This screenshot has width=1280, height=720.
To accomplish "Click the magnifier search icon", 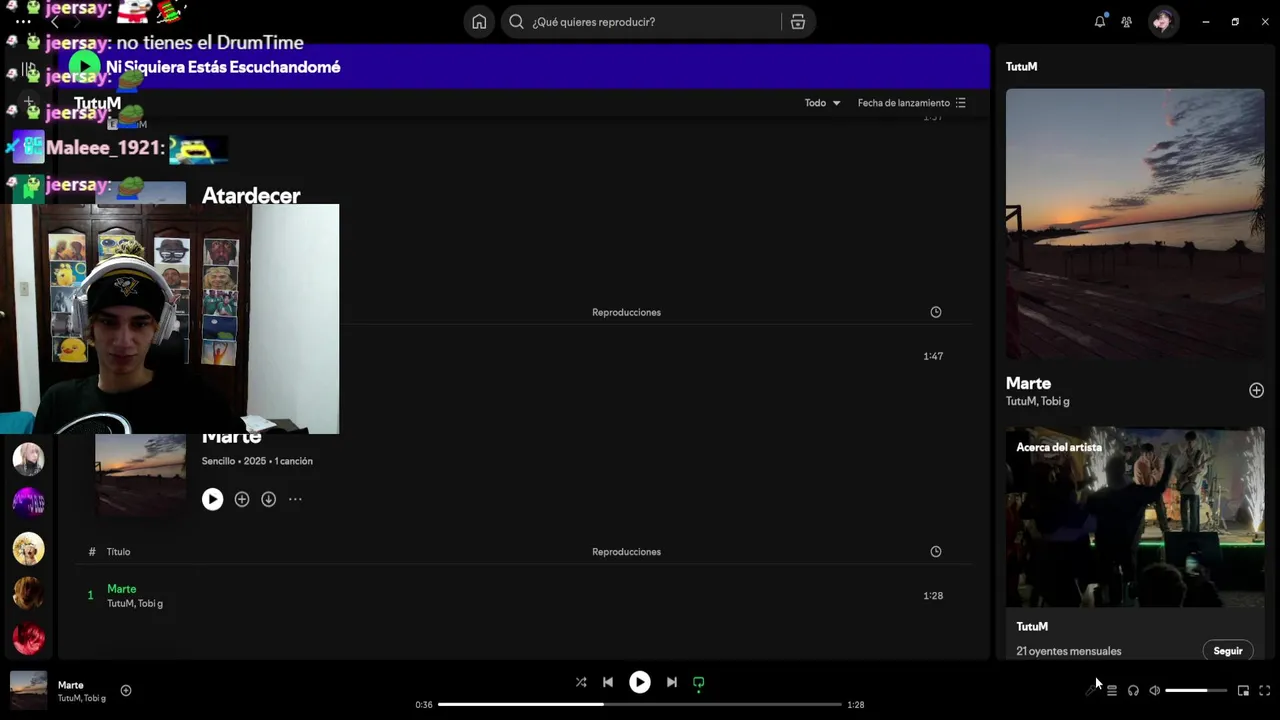I will click(516, 22).
